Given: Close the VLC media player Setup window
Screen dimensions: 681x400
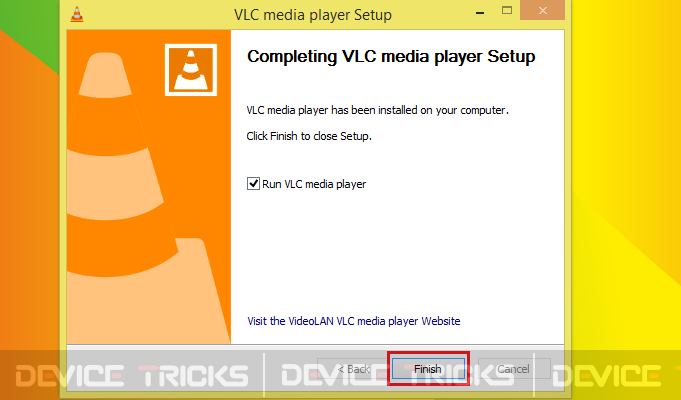Looking at the screenshot, I should point(542,10).
